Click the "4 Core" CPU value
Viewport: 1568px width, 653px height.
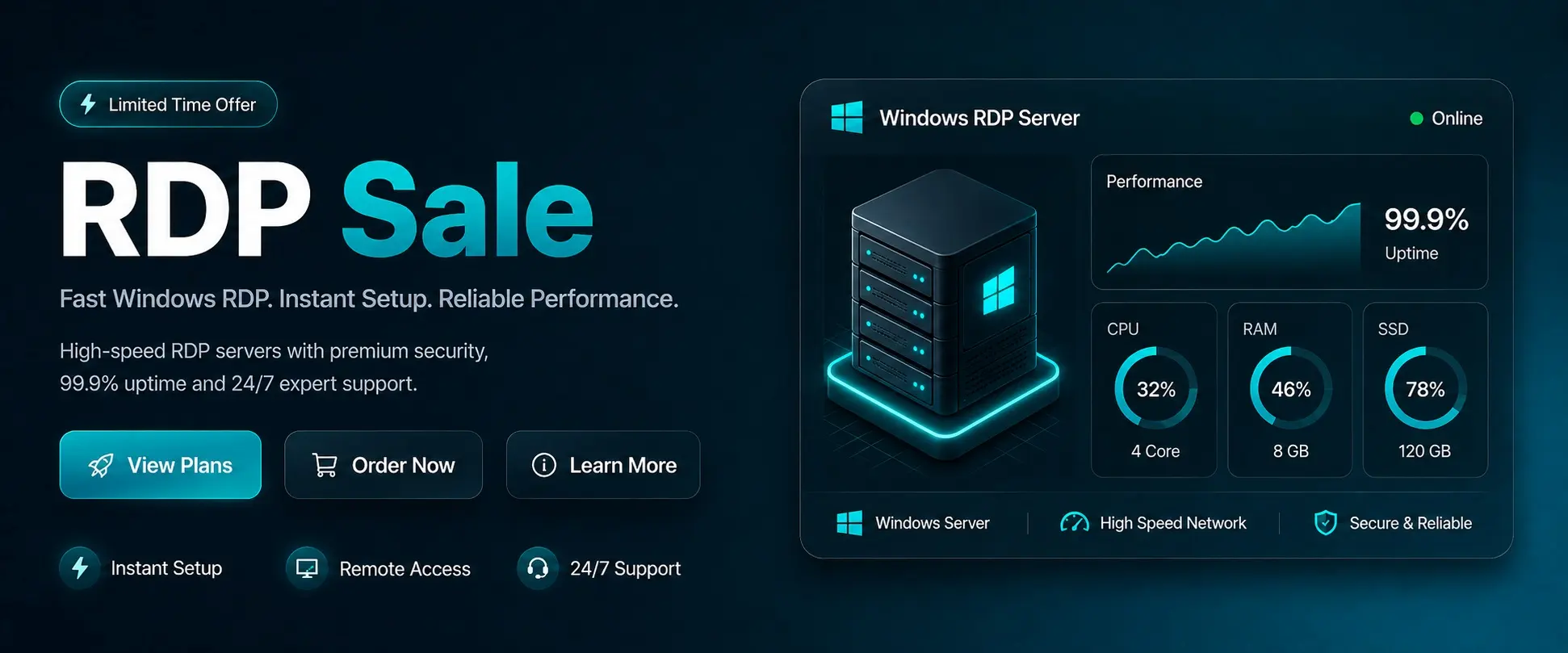[x=1155, y=451]
